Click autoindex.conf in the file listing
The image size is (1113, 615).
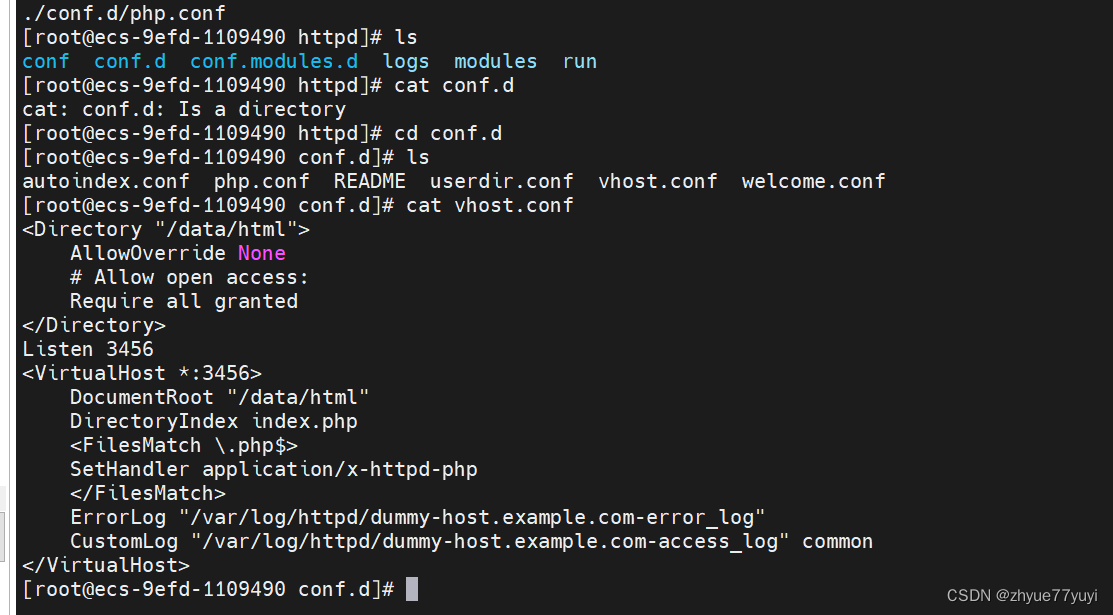coord(105,181)
